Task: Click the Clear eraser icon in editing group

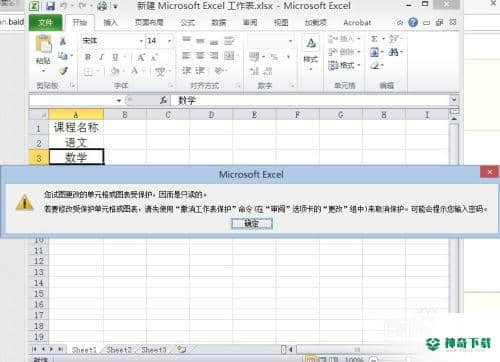Action: (x=375, y=66)
